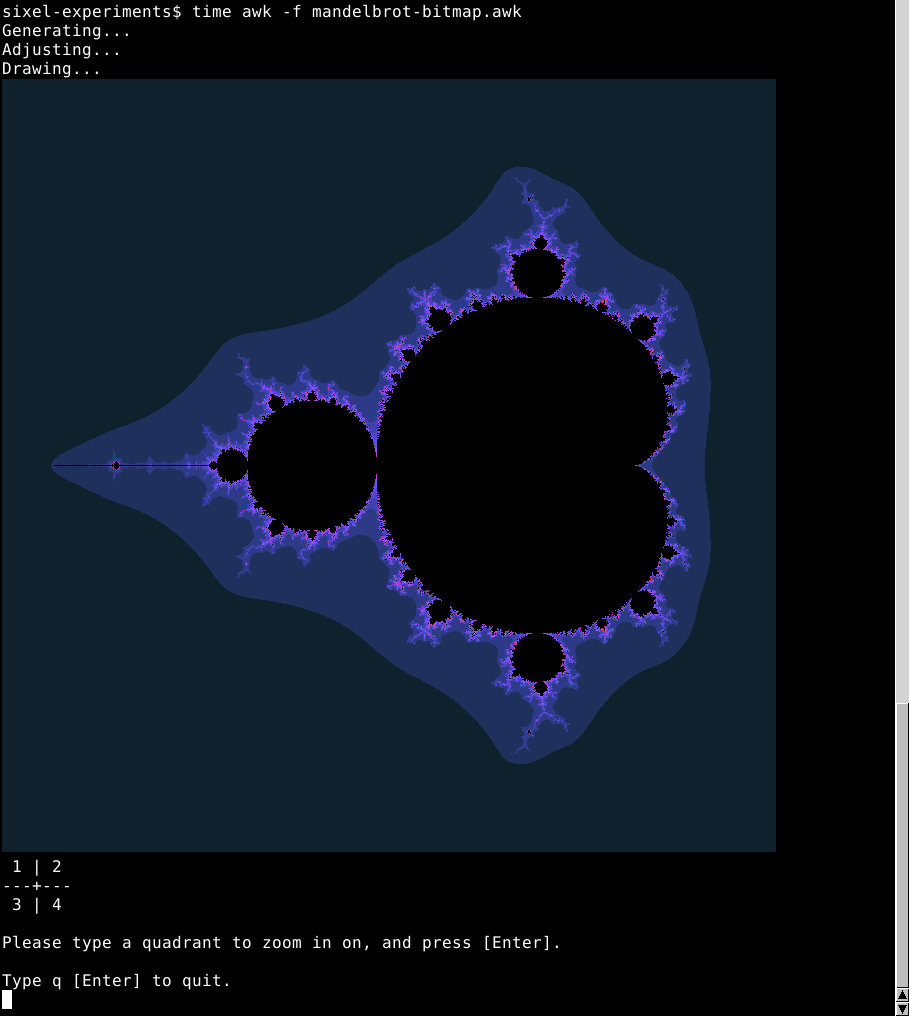Viewport: 909px width, 1016px height.
Task: Click the Mandelbrot fractal image
Action: (389, 465)
